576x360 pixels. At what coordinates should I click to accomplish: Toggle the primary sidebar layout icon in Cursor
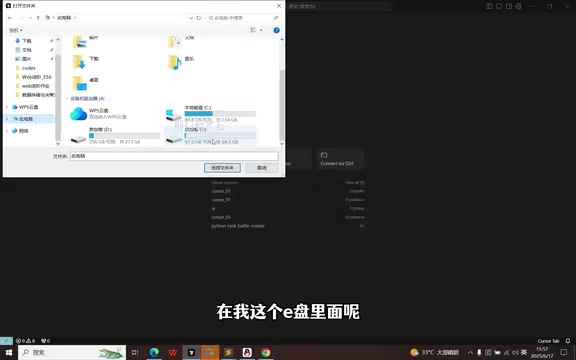(x=489, y=6)
